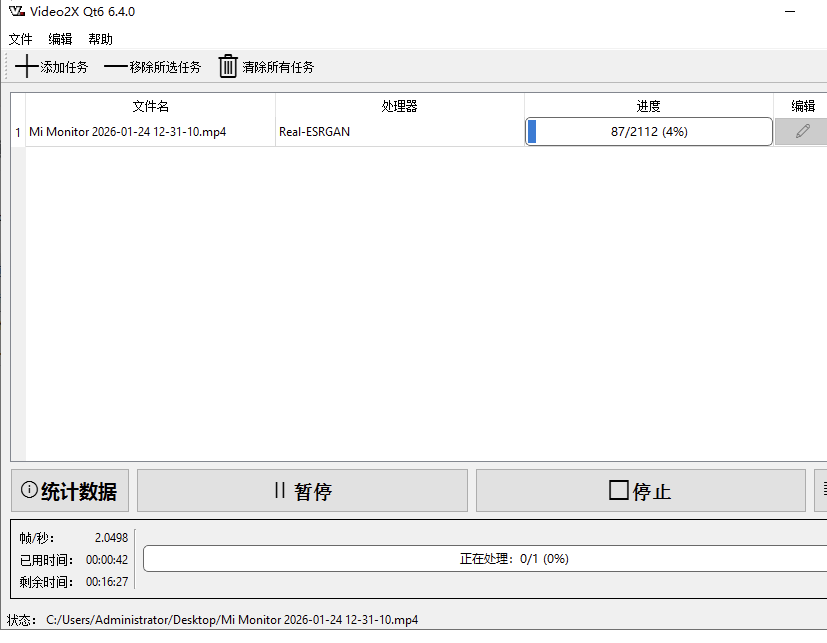Click the Clear All Tasks (清除所有任务) trash icon

[228, 67]
